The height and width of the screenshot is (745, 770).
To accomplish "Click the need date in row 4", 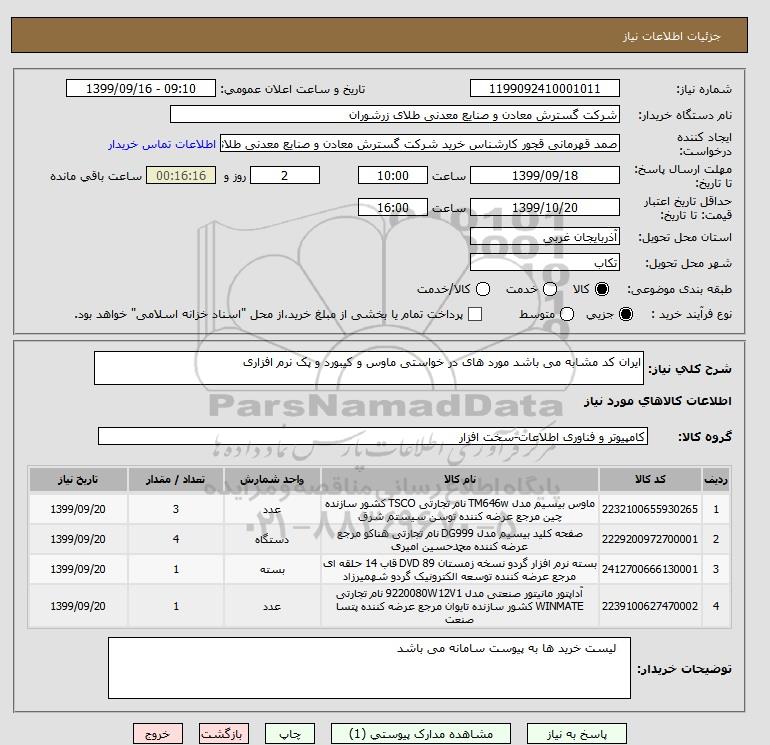I will (x=78, y=606).
